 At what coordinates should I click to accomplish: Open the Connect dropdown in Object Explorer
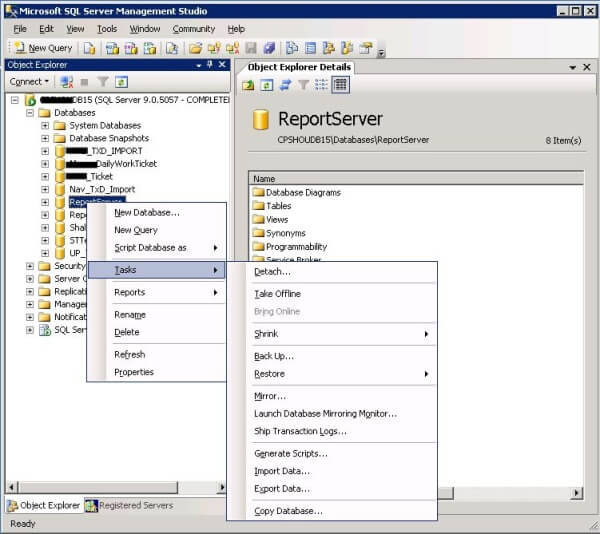pyautogui.click(x=29, y=82)
